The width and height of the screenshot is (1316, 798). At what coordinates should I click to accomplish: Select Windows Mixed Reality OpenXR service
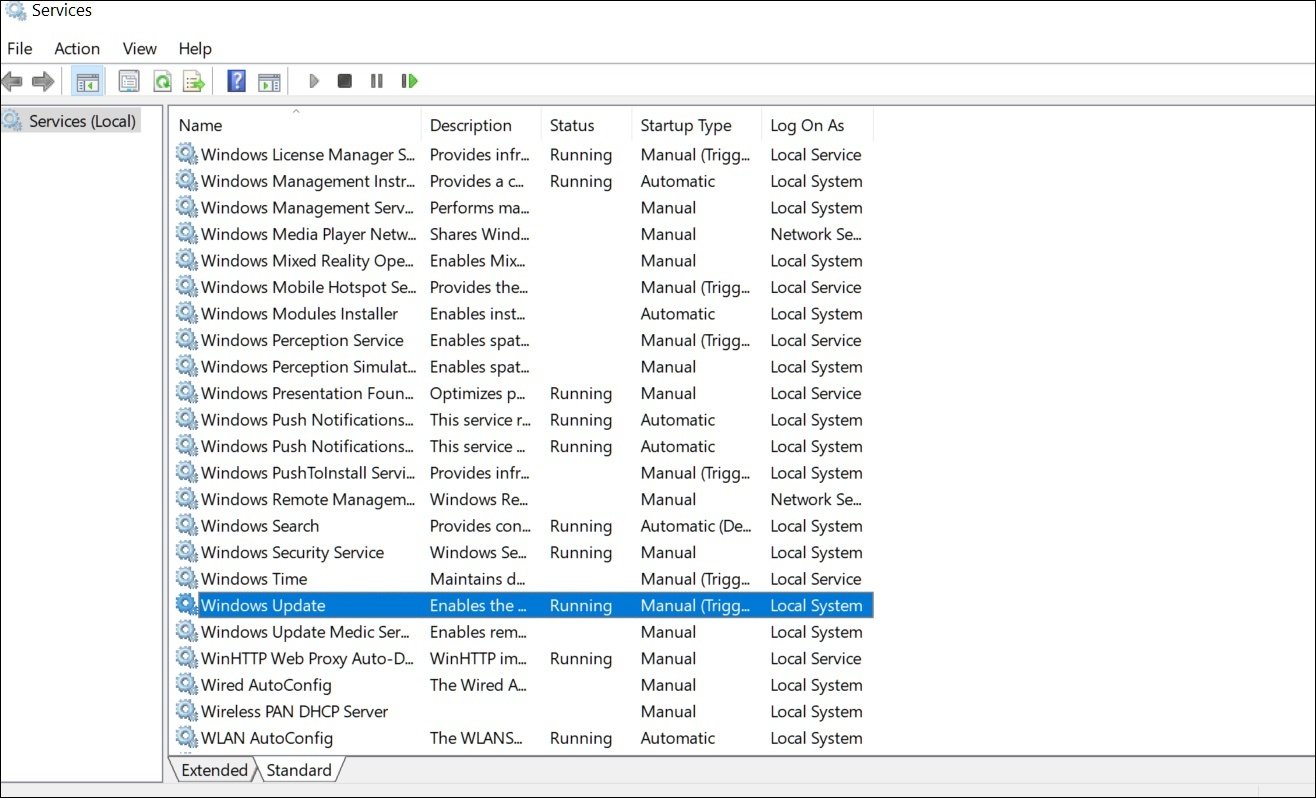[x=308, y=261]
